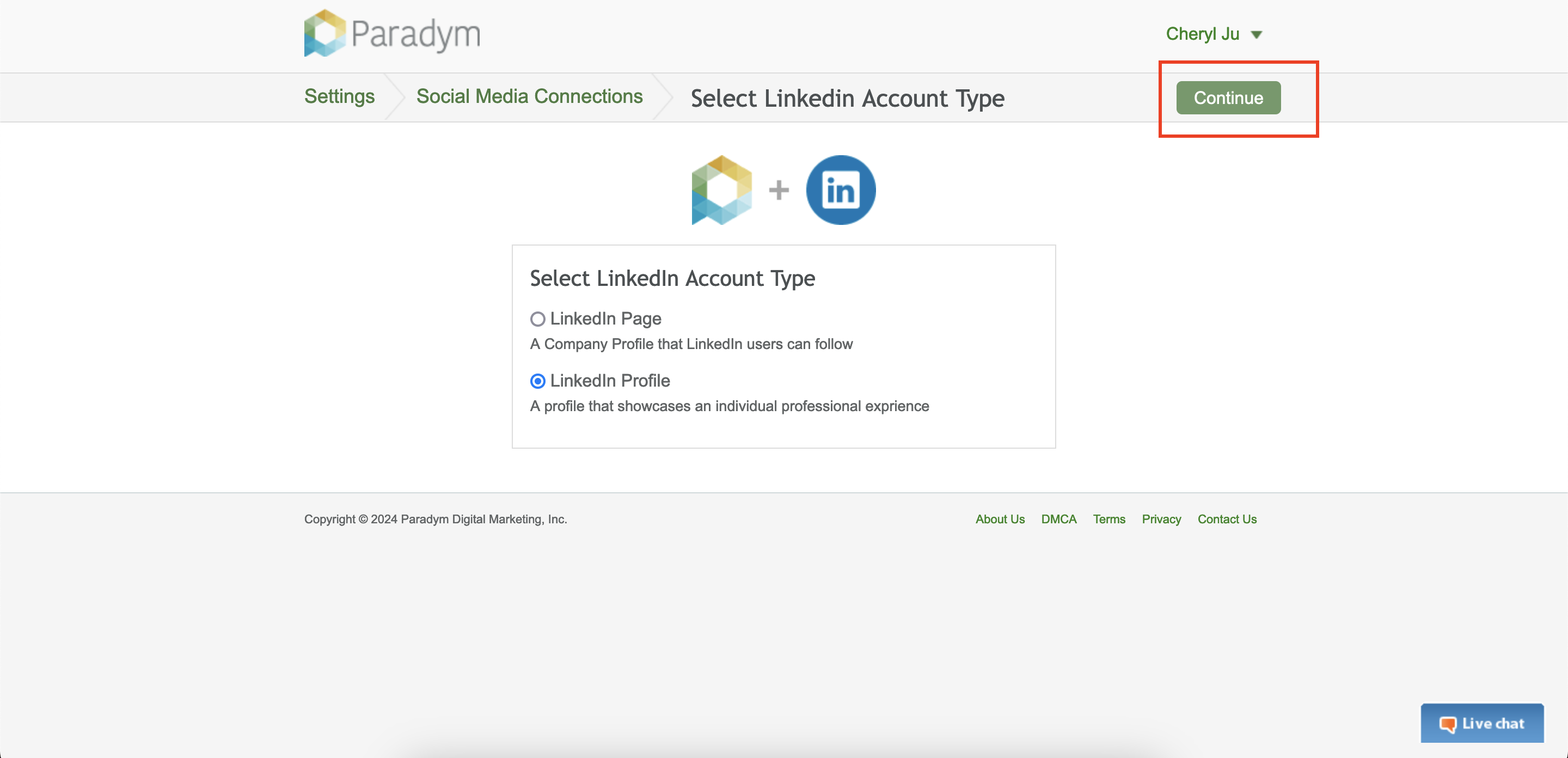Click the Paradym logo in header
The image size is (1568, 758).
tap(392, 33)
